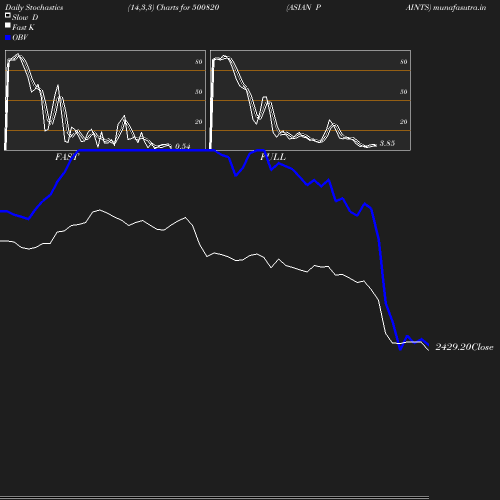
Task: Click the Slow D legend swatch
Action: [8, 15]
